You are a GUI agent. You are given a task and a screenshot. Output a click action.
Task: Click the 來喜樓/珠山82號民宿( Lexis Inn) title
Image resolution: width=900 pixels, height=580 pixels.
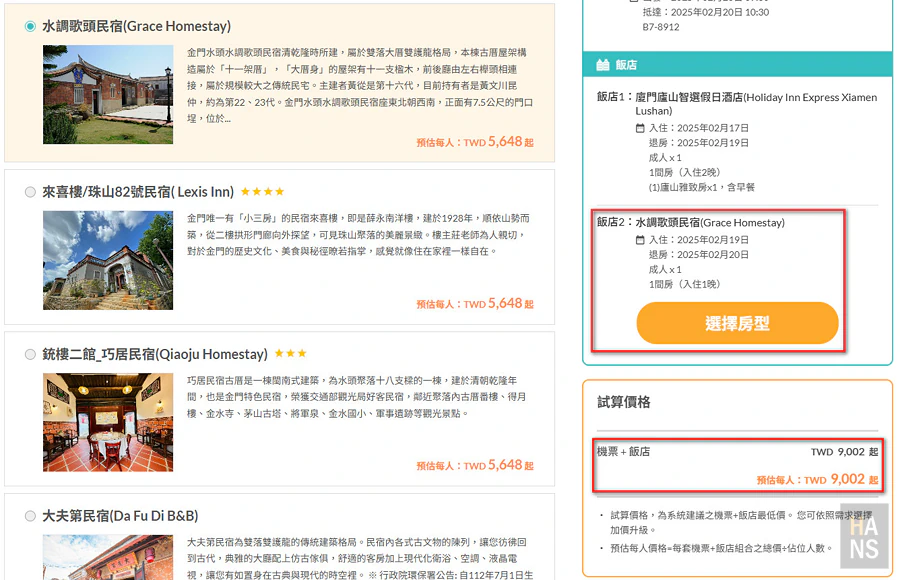click(138, 192)
